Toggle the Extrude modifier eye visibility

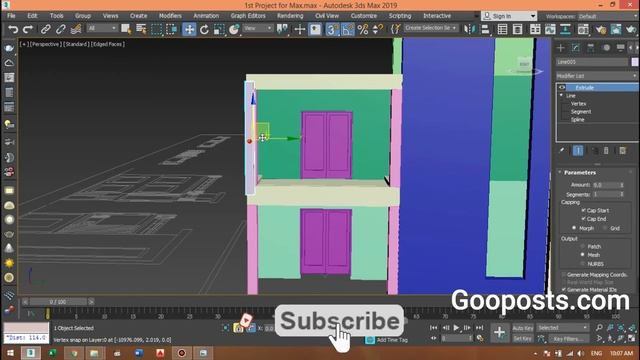(562, 87)
